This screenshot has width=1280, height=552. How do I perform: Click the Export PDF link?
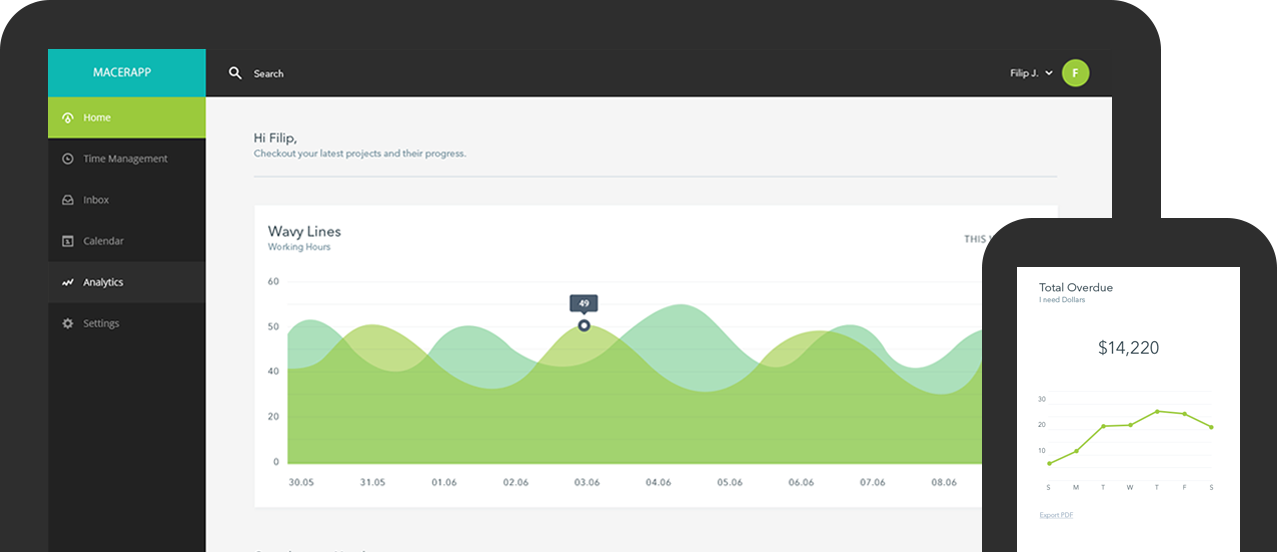tap(1056, 515)
